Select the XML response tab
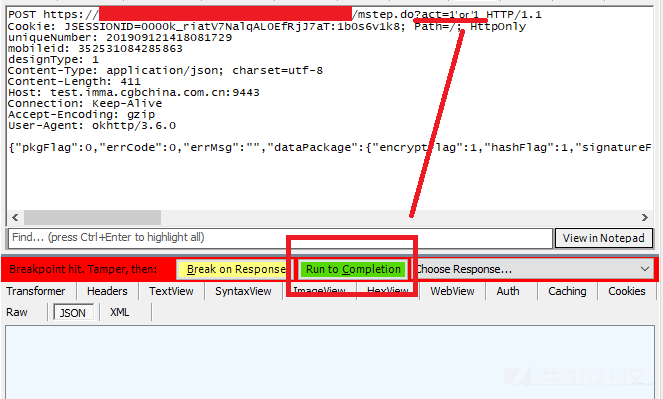Viewport: 663px width, 399px height. click(120, 312)
